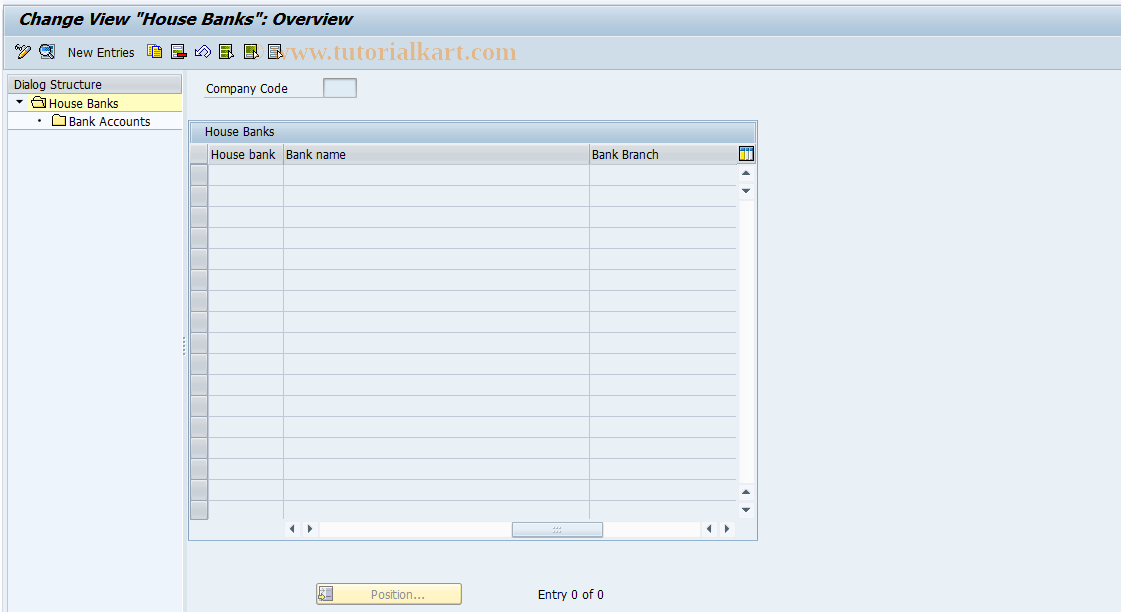The image size is (1121, 612).
Task: Open table settings column configuration icon
Action: coord(746,154)
